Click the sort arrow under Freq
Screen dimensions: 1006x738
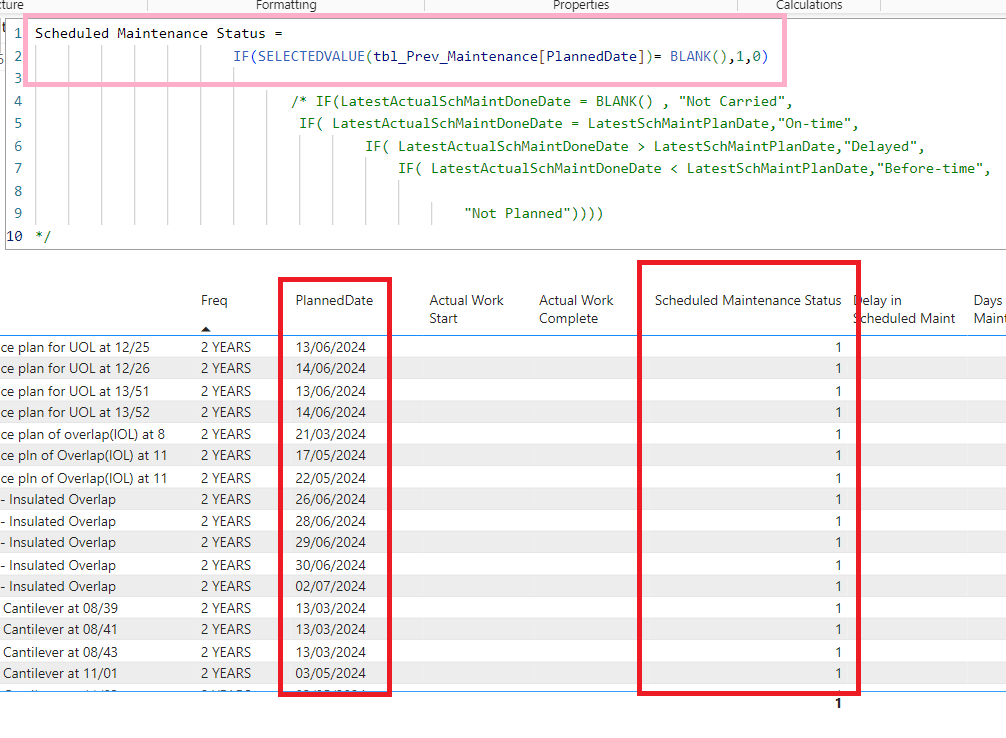205,329
